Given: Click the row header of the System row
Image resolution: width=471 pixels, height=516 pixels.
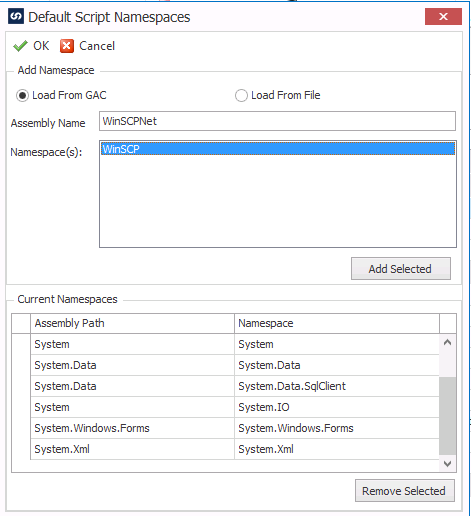Looking at the screenshot, I should [x=21, y=344].
